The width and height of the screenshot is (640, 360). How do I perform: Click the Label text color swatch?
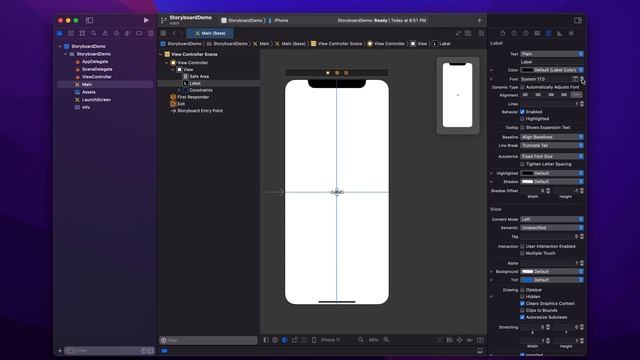click(527, 70)
